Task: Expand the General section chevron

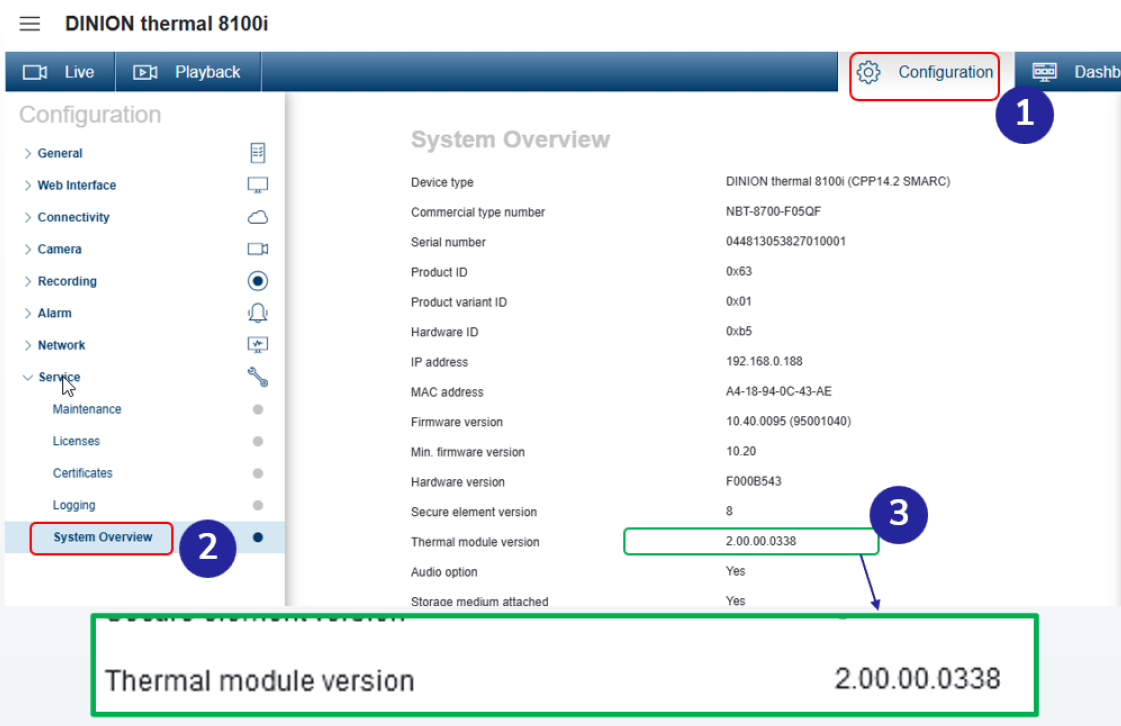Action: (28, 153)
